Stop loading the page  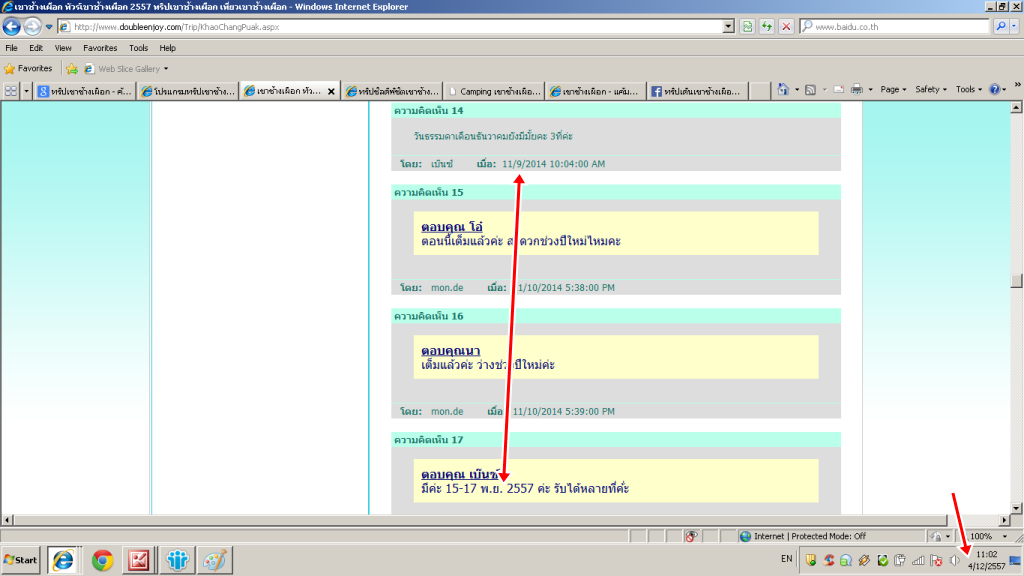[x=786, y=27]
